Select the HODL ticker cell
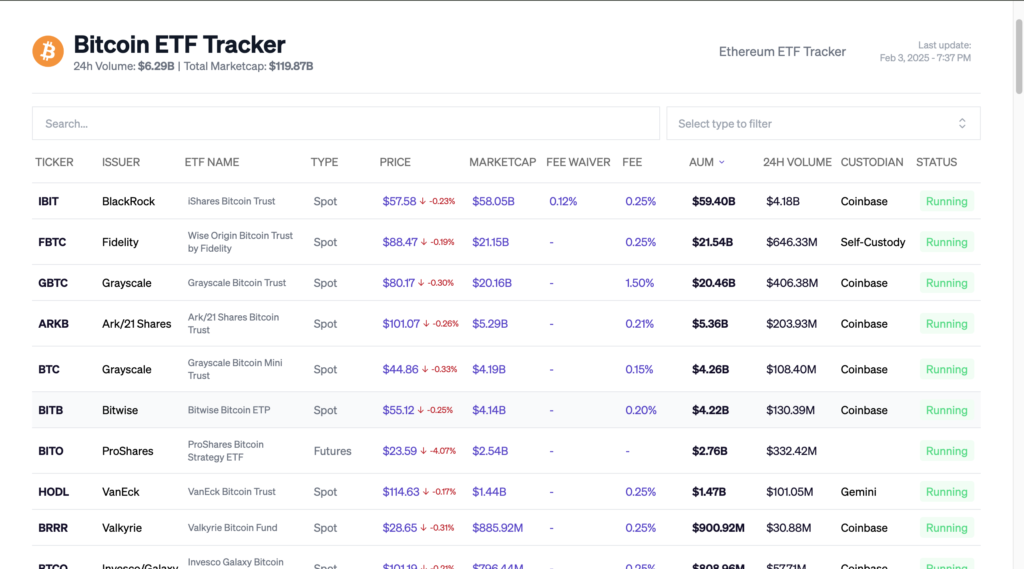Image resolution: width=1024 pixels, height=569 pixels. (x=54, y=492)
